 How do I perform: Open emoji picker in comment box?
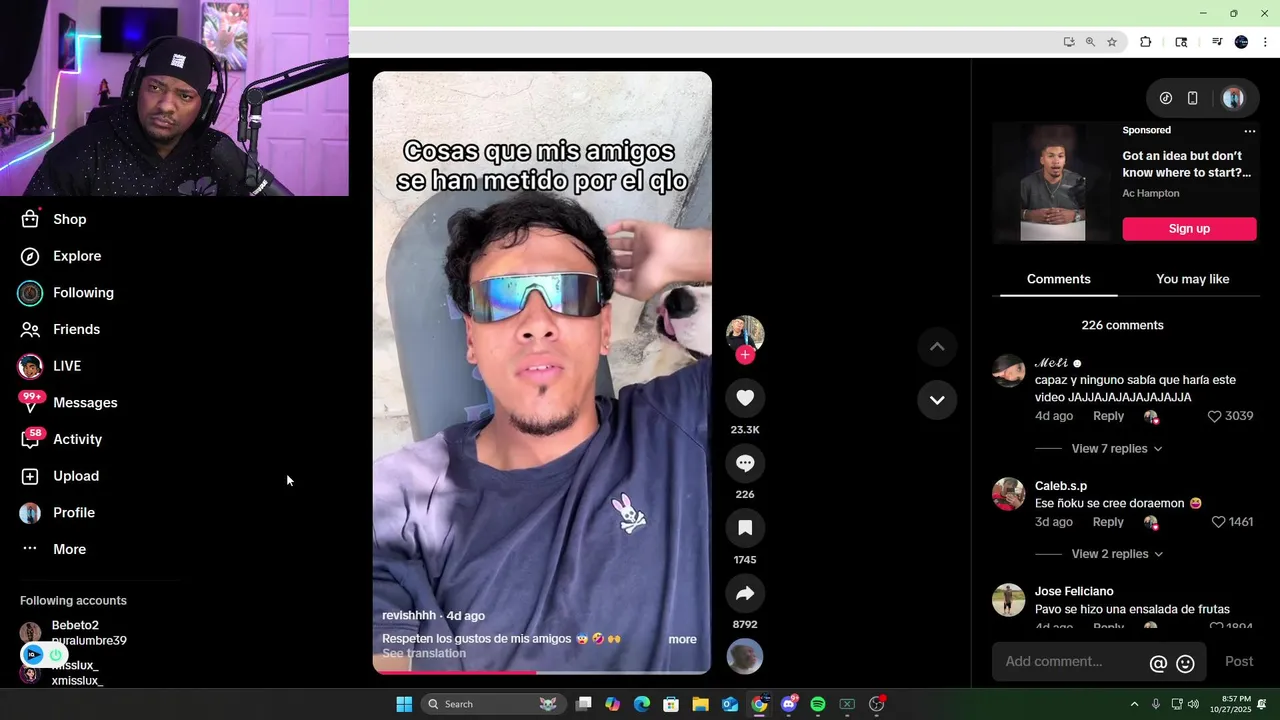click(1185, 663)
